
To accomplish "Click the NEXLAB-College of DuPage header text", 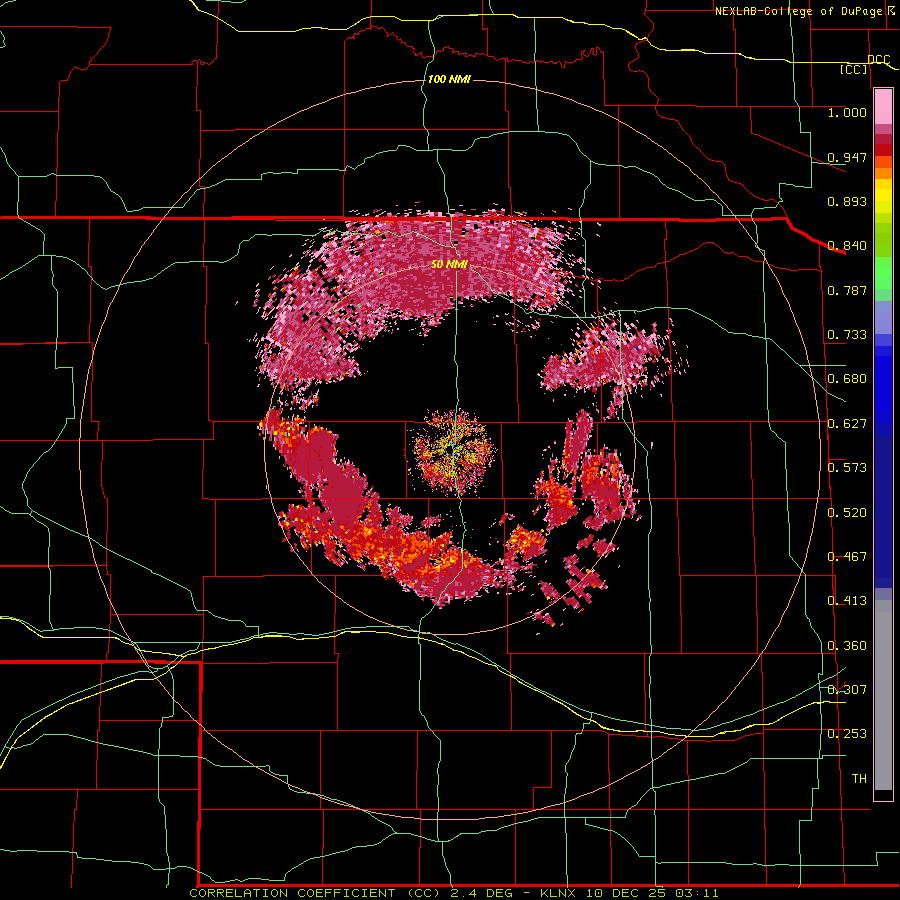I will click(x=798, y=11).
